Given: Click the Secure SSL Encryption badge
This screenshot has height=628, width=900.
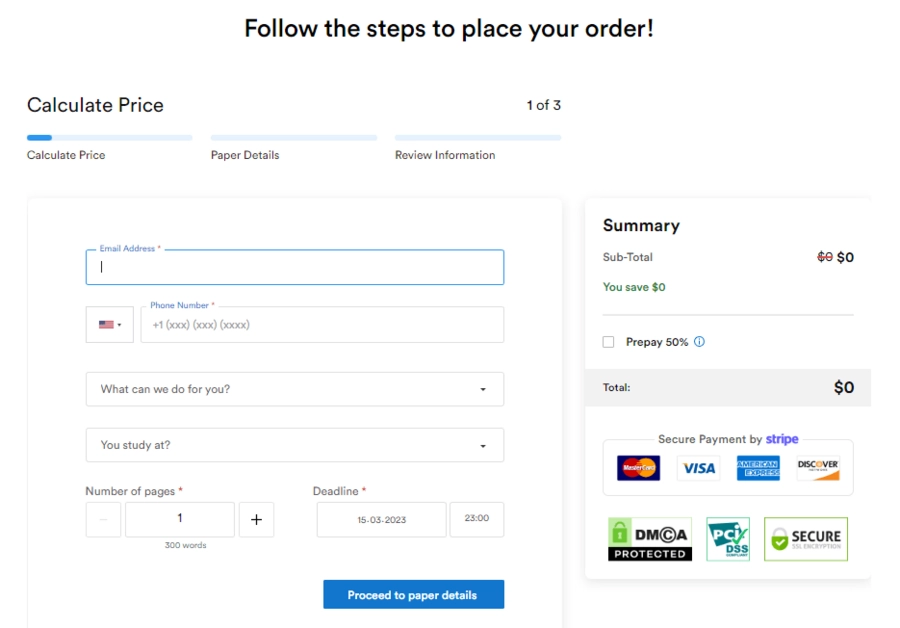Looking at the screenshot, I should [x=806, y=539].
